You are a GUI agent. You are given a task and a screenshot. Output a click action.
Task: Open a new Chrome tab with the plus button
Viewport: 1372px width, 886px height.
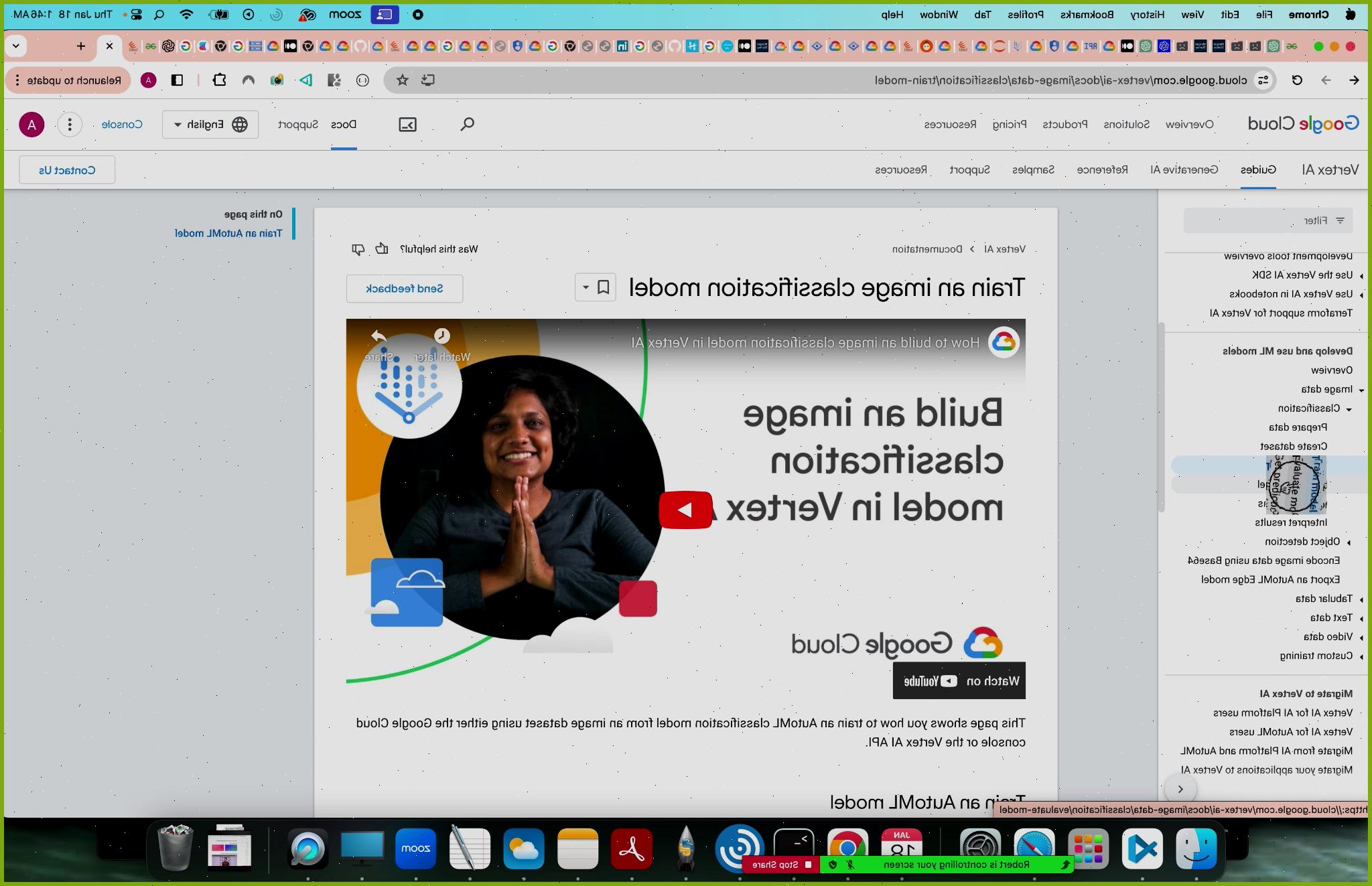(x=81, y=46)
